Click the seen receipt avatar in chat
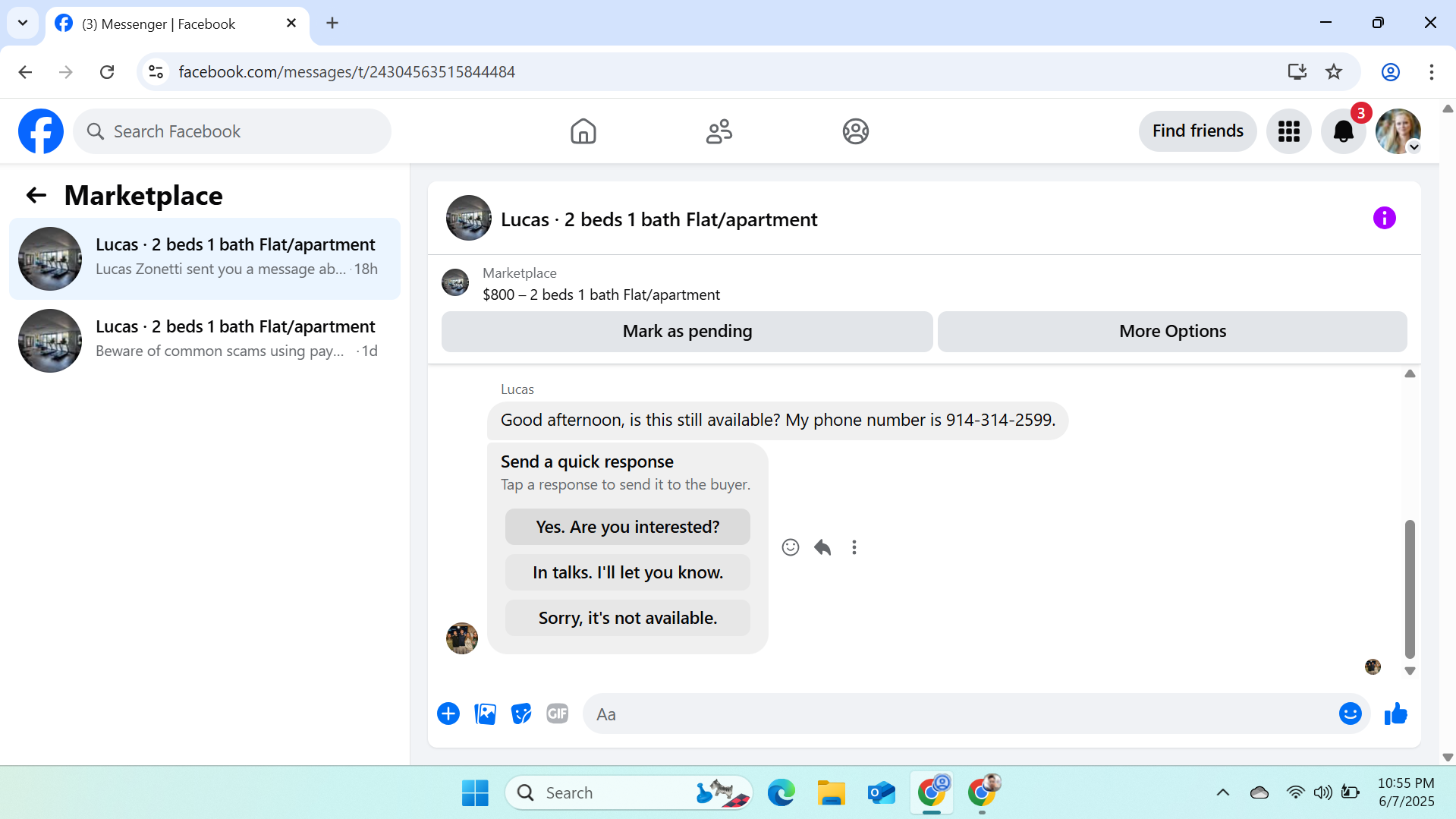This screenshot has width=1456, height=819. [x=1373, y=666]
